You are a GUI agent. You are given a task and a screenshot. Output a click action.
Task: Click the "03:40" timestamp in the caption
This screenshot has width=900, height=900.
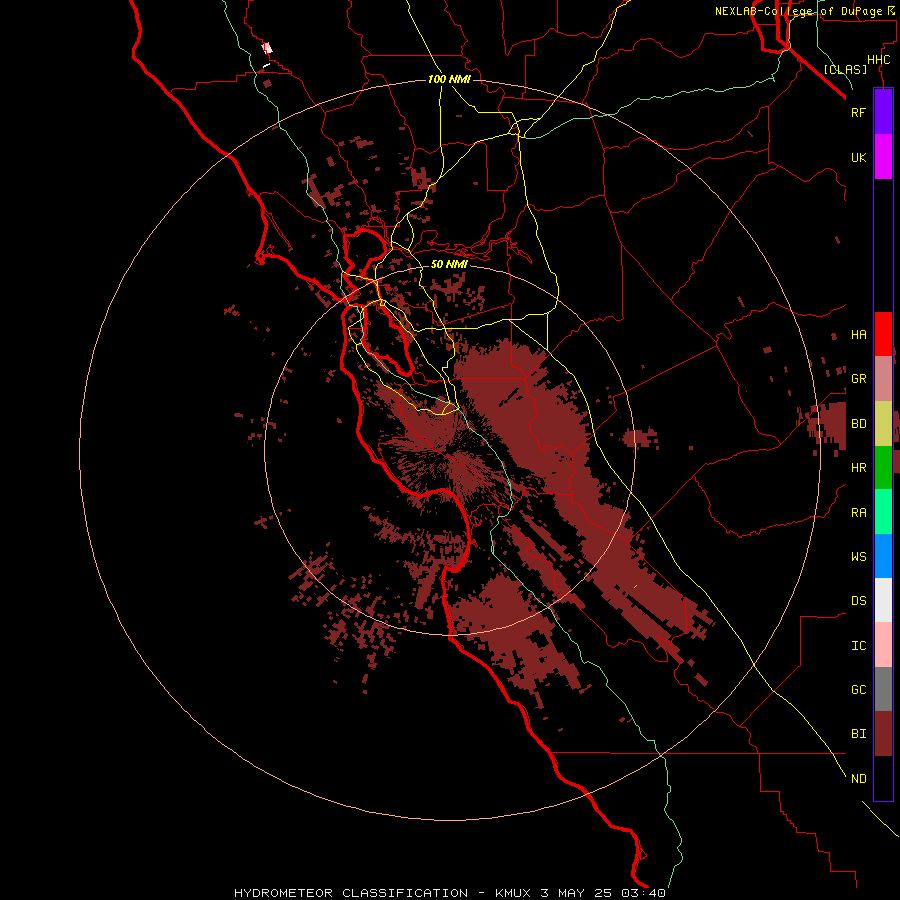tap(643, 893)
